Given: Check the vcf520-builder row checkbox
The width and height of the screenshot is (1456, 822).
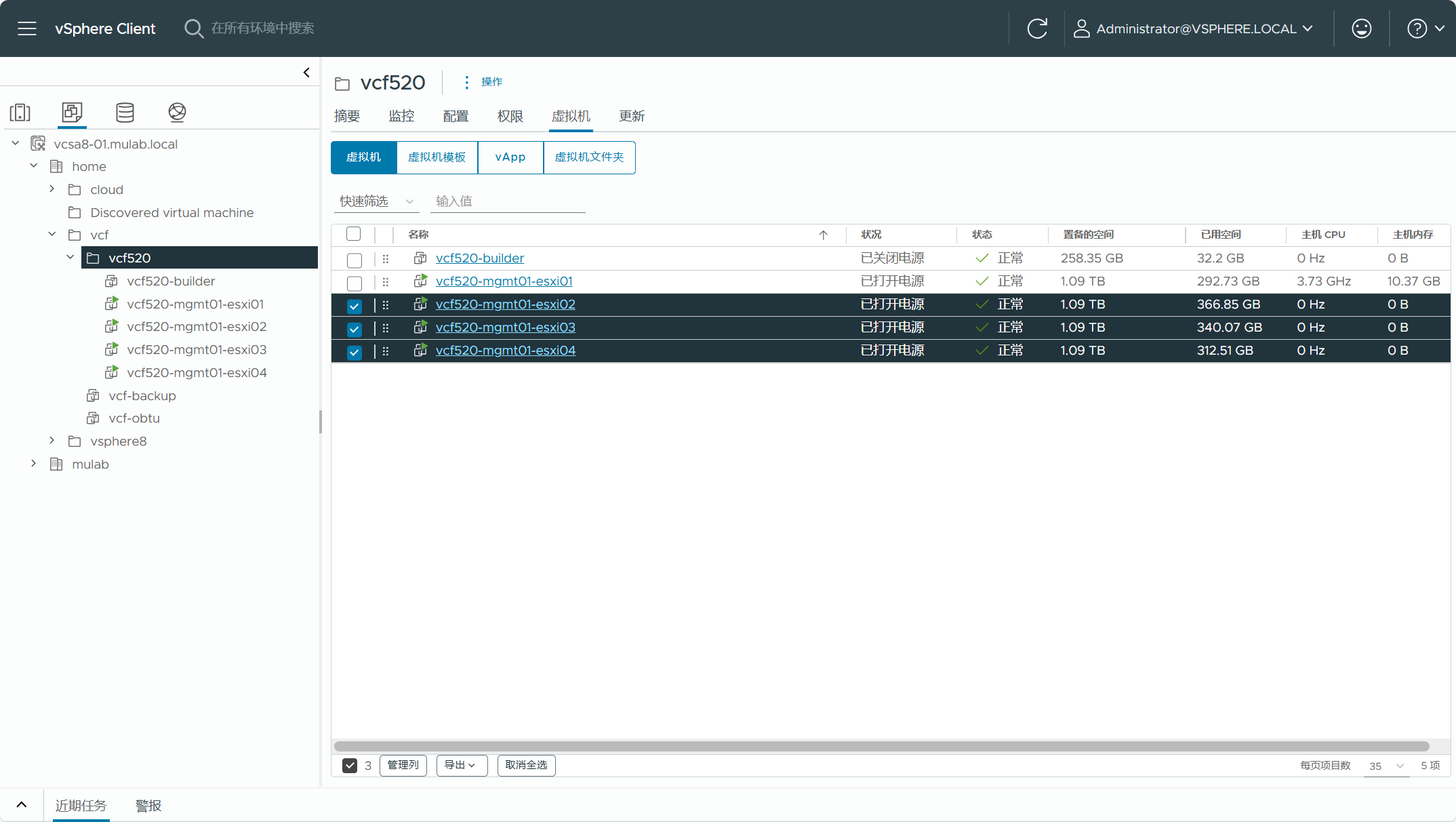Looking at the screenshot, I should click(354, 260).
